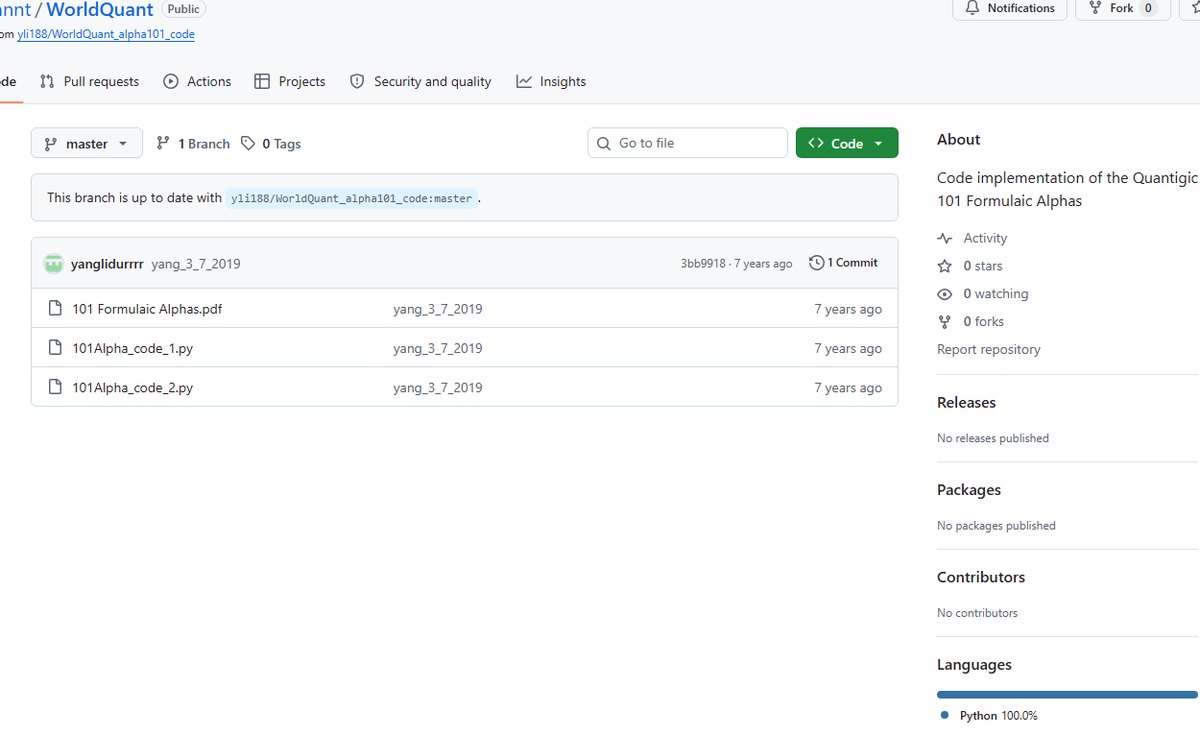The image size is (1200, 750).
Task: Click the yanglidurrrr avatar image
Action: (54, 264)
